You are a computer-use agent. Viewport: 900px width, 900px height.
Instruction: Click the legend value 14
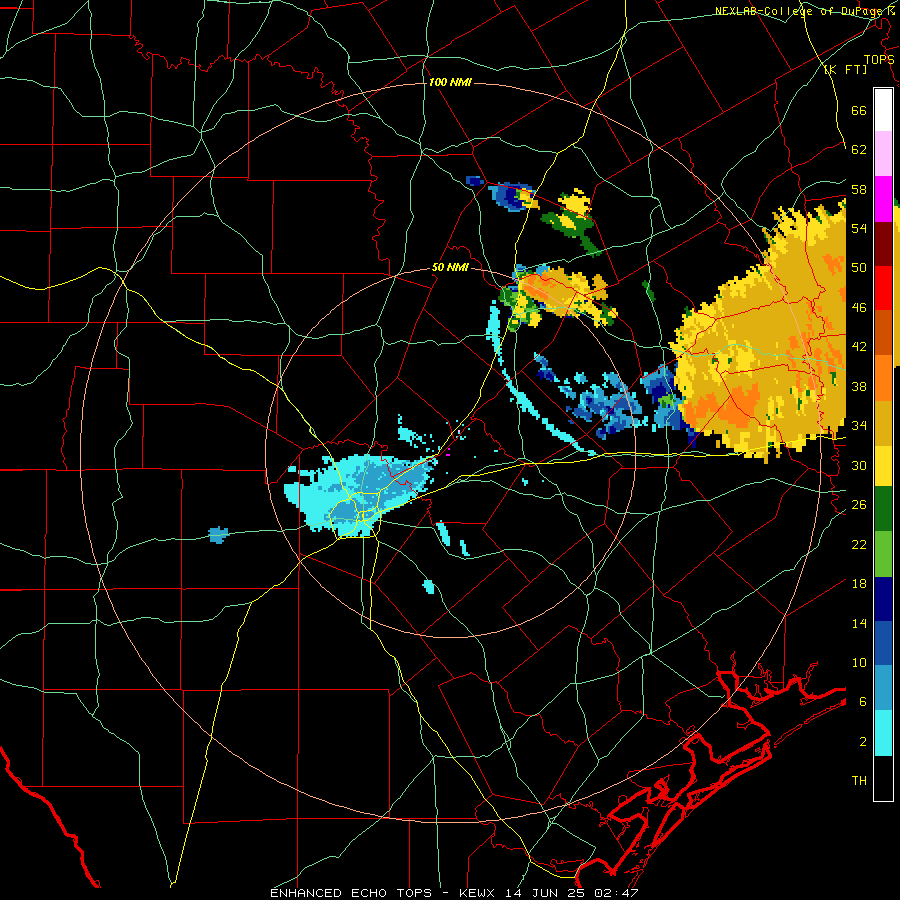(859, 623)
